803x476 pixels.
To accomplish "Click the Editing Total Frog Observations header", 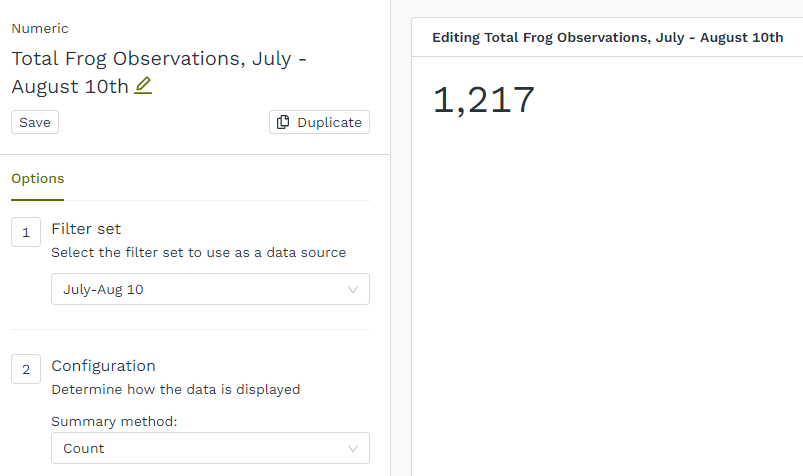I will pos(607,37).
